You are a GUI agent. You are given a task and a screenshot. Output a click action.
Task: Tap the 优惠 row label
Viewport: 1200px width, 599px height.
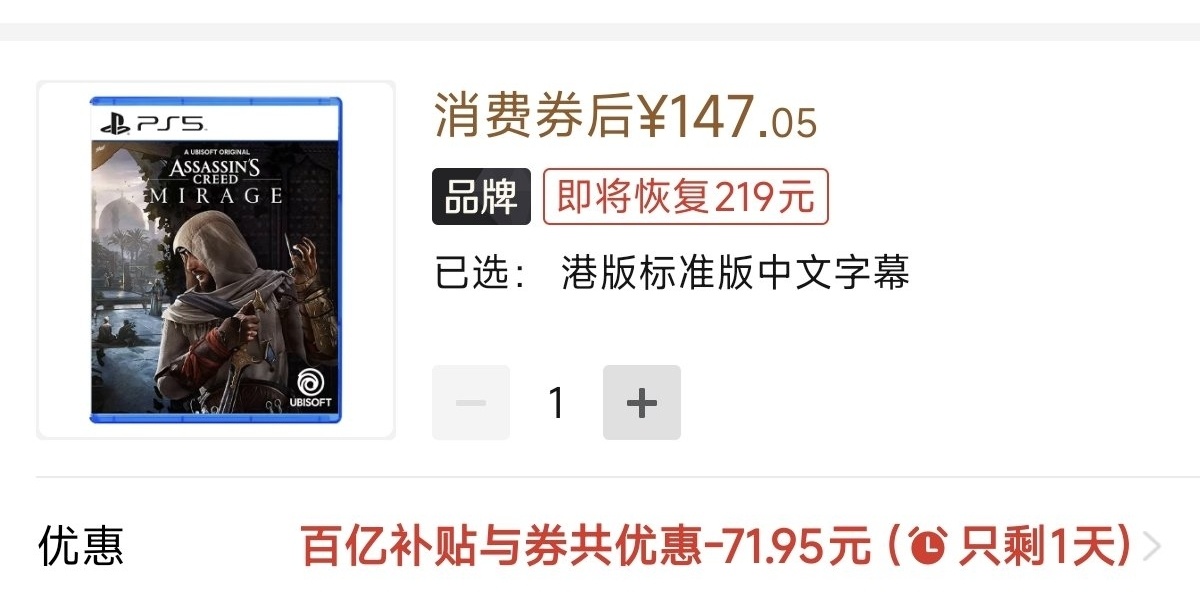[81, 547]
